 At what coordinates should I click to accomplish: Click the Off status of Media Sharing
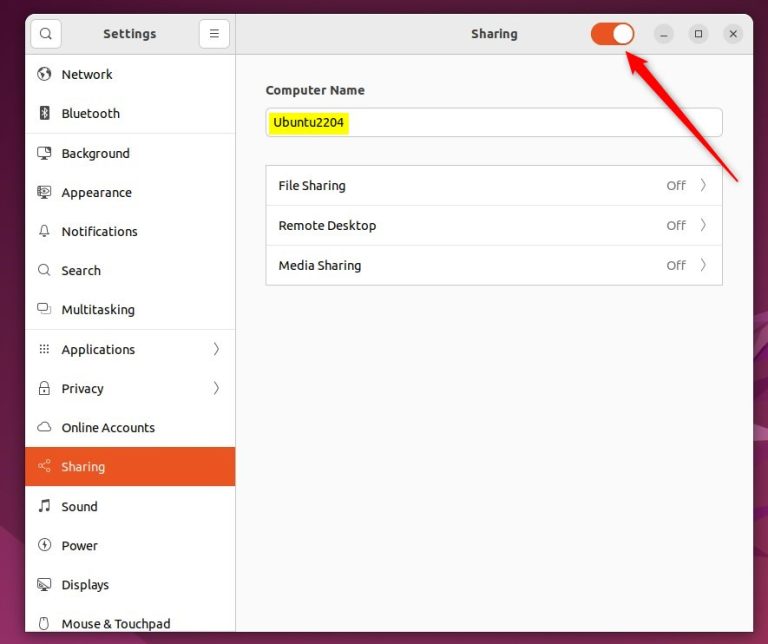(x=676, y=265)
